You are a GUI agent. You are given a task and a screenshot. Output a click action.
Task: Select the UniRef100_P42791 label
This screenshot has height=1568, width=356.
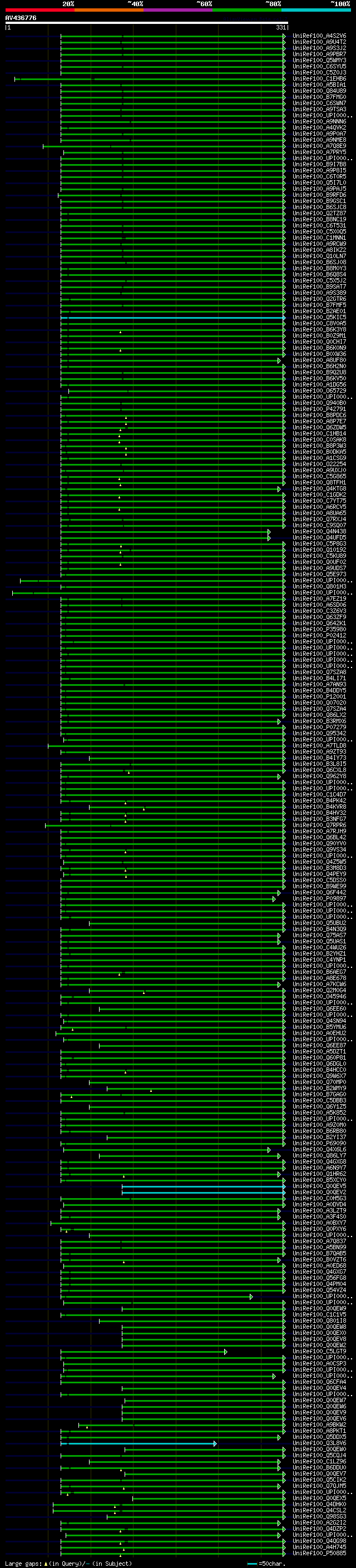pyautogui.click(x=319, y=409)
